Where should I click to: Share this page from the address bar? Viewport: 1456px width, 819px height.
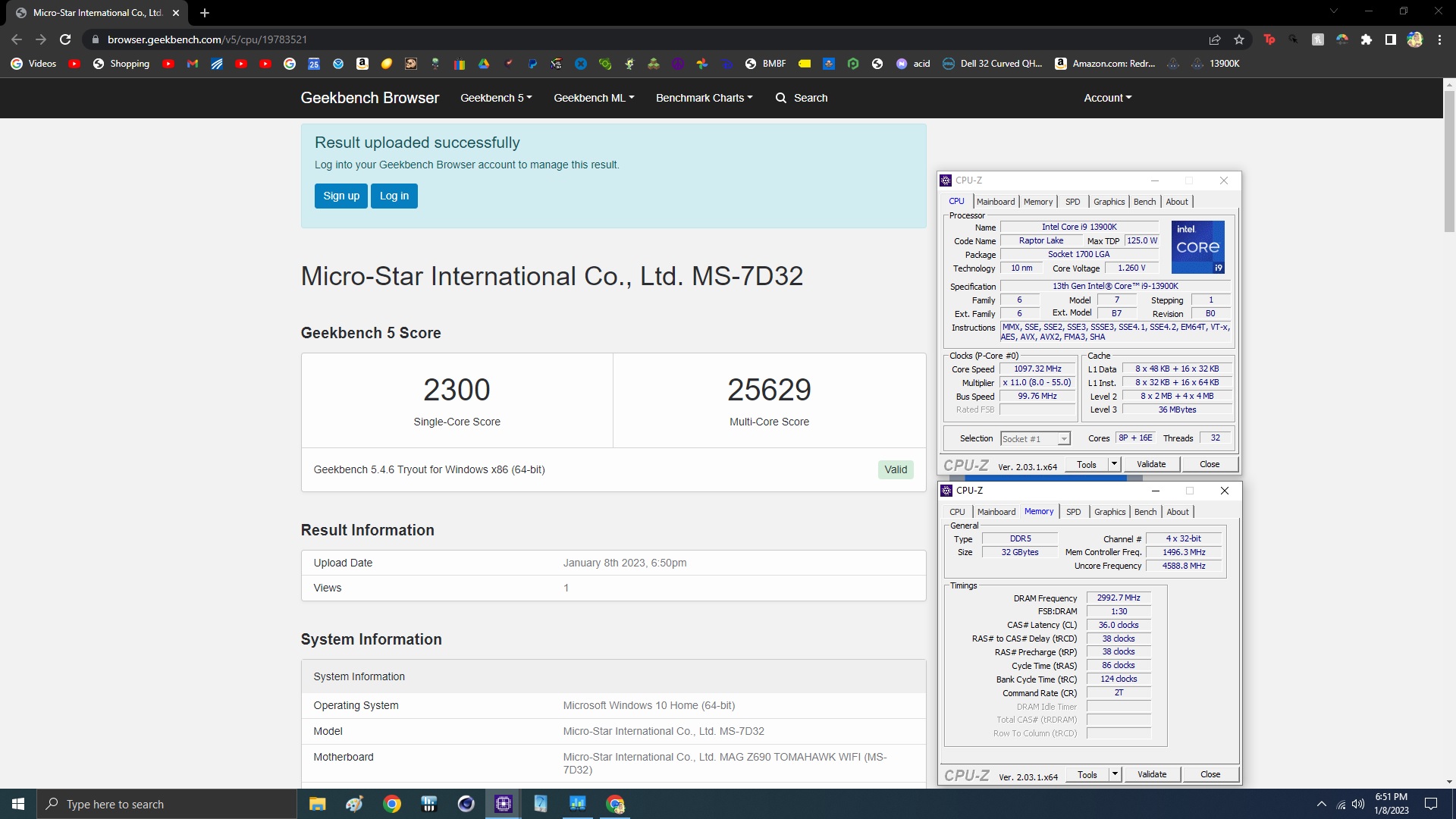pos(1215,39)
